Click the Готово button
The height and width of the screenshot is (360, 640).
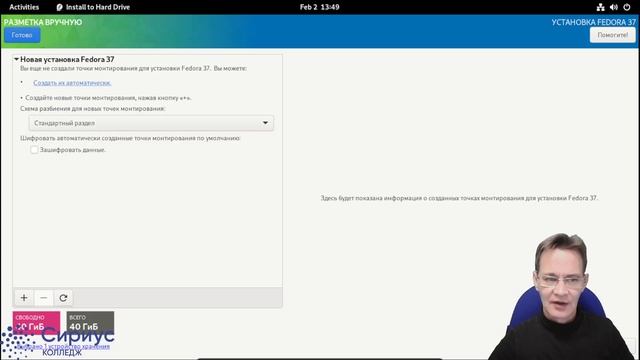click(x=22, y=35)
